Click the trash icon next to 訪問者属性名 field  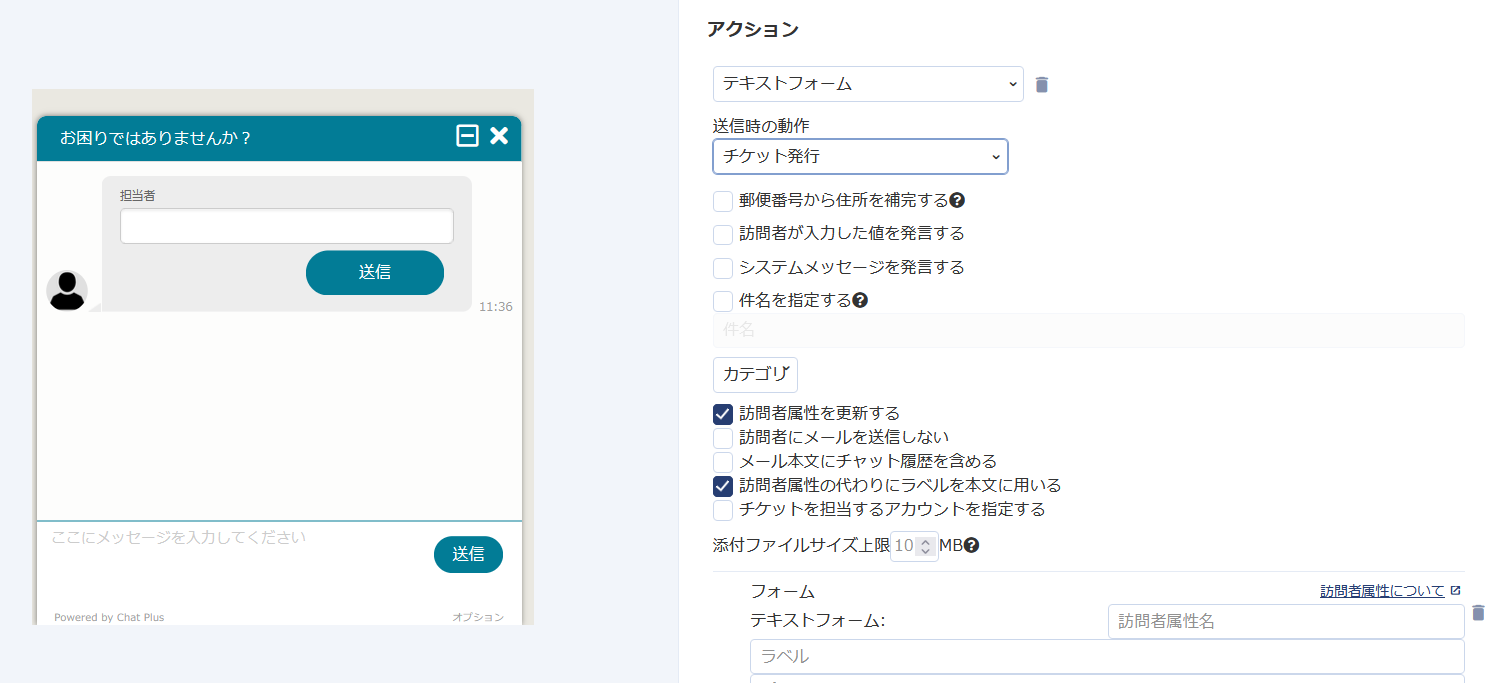(x=1479, y=613)
